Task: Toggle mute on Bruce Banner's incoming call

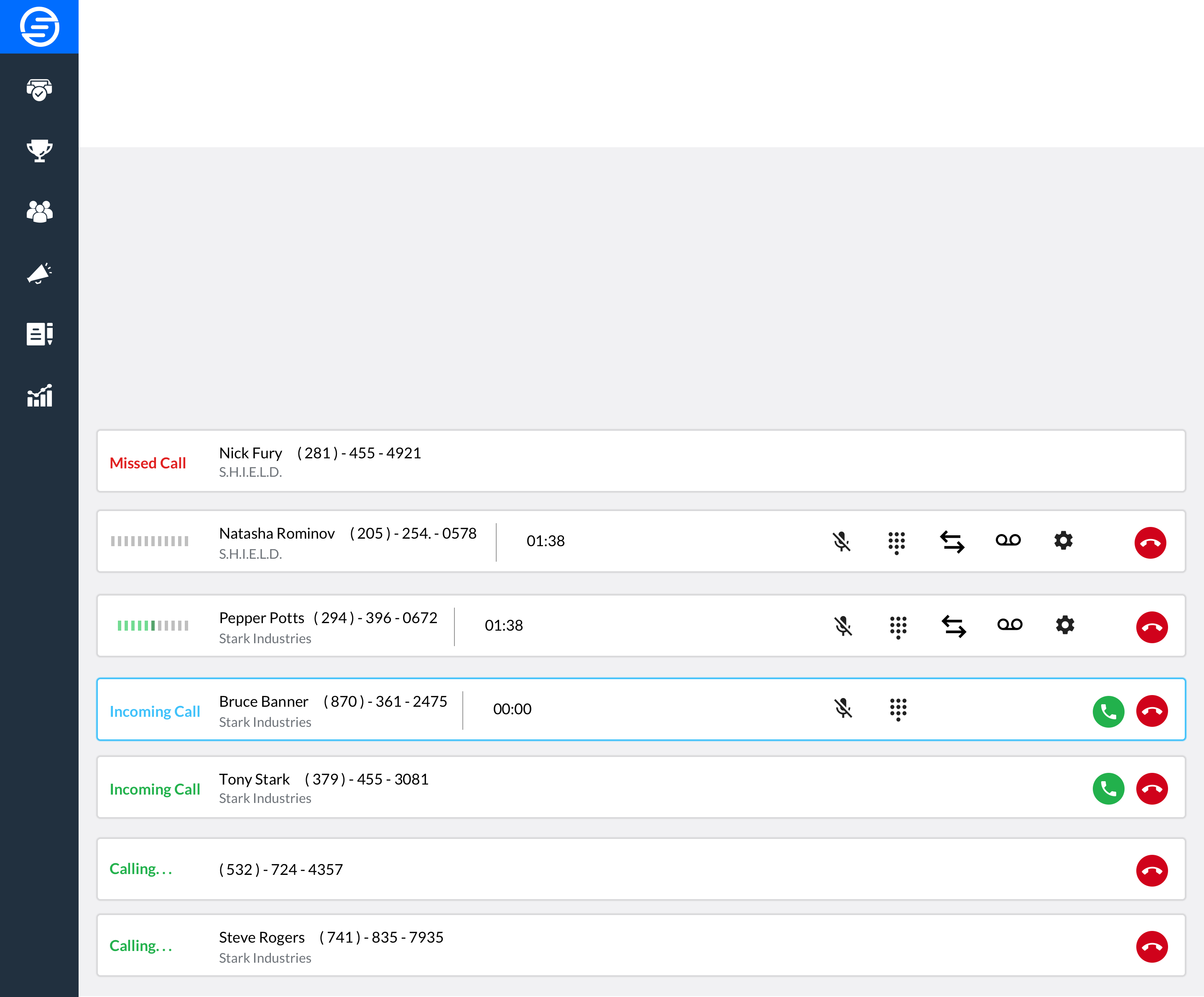Action: point(843,710)
